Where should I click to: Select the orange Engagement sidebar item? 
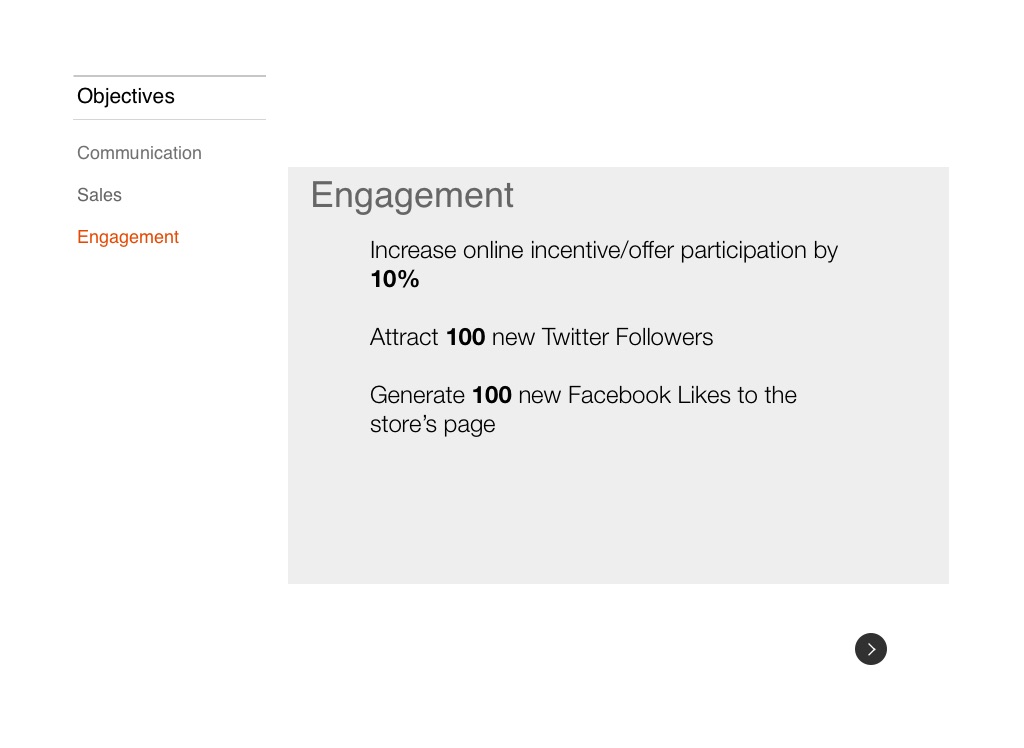coord(127,237)
